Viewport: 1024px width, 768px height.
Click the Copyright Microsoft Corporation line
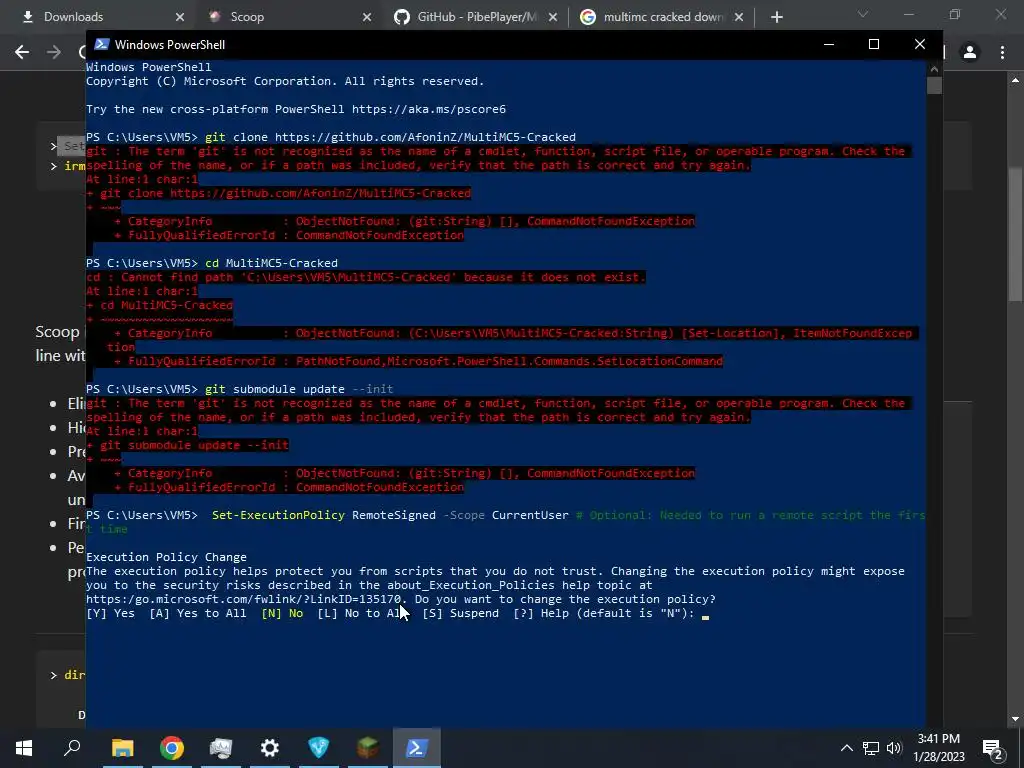click(285, 81)
